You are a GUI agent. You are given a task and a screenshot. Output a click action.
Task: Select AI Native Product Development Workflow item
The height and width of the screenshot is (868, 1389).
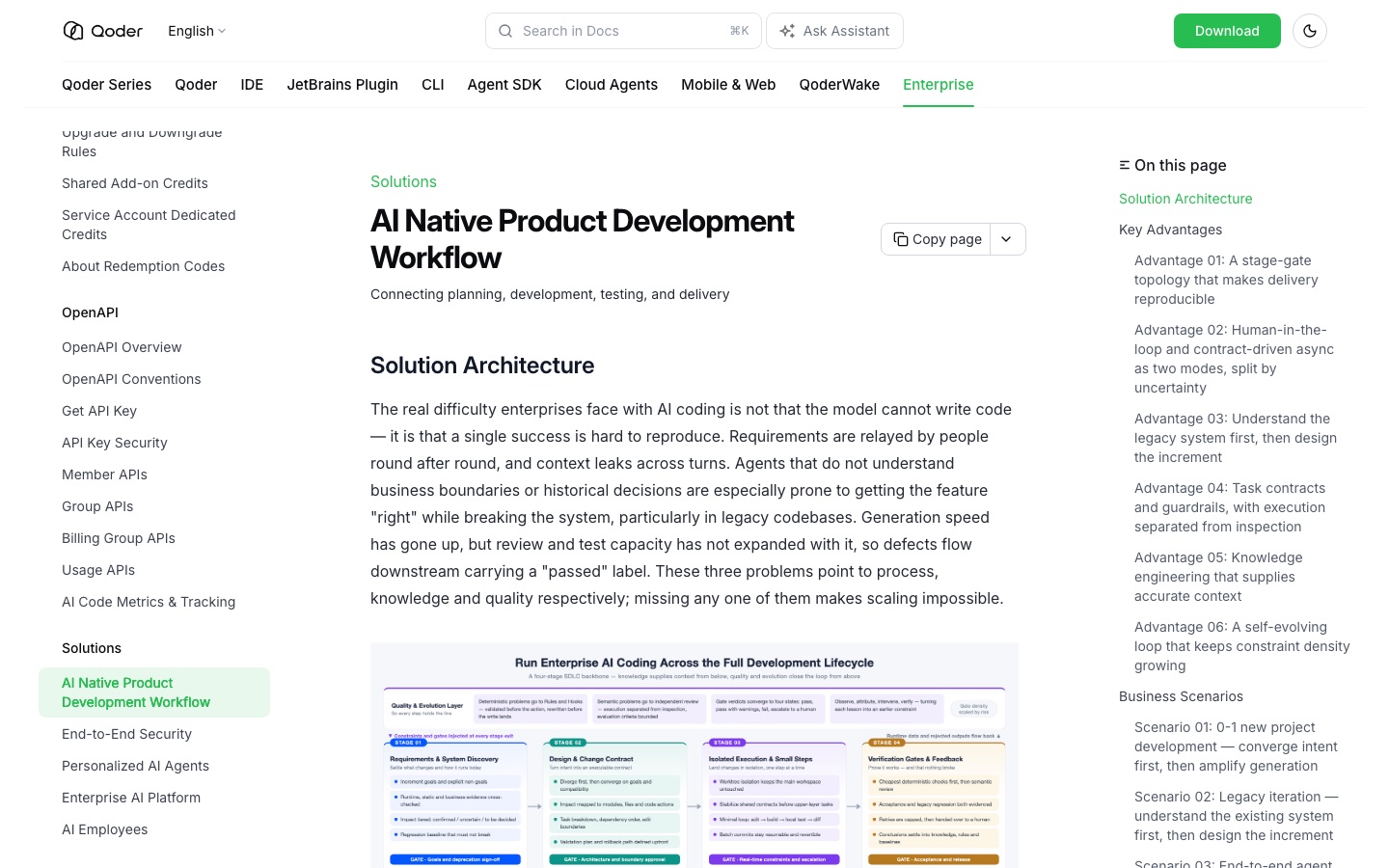tap(154, 692)
